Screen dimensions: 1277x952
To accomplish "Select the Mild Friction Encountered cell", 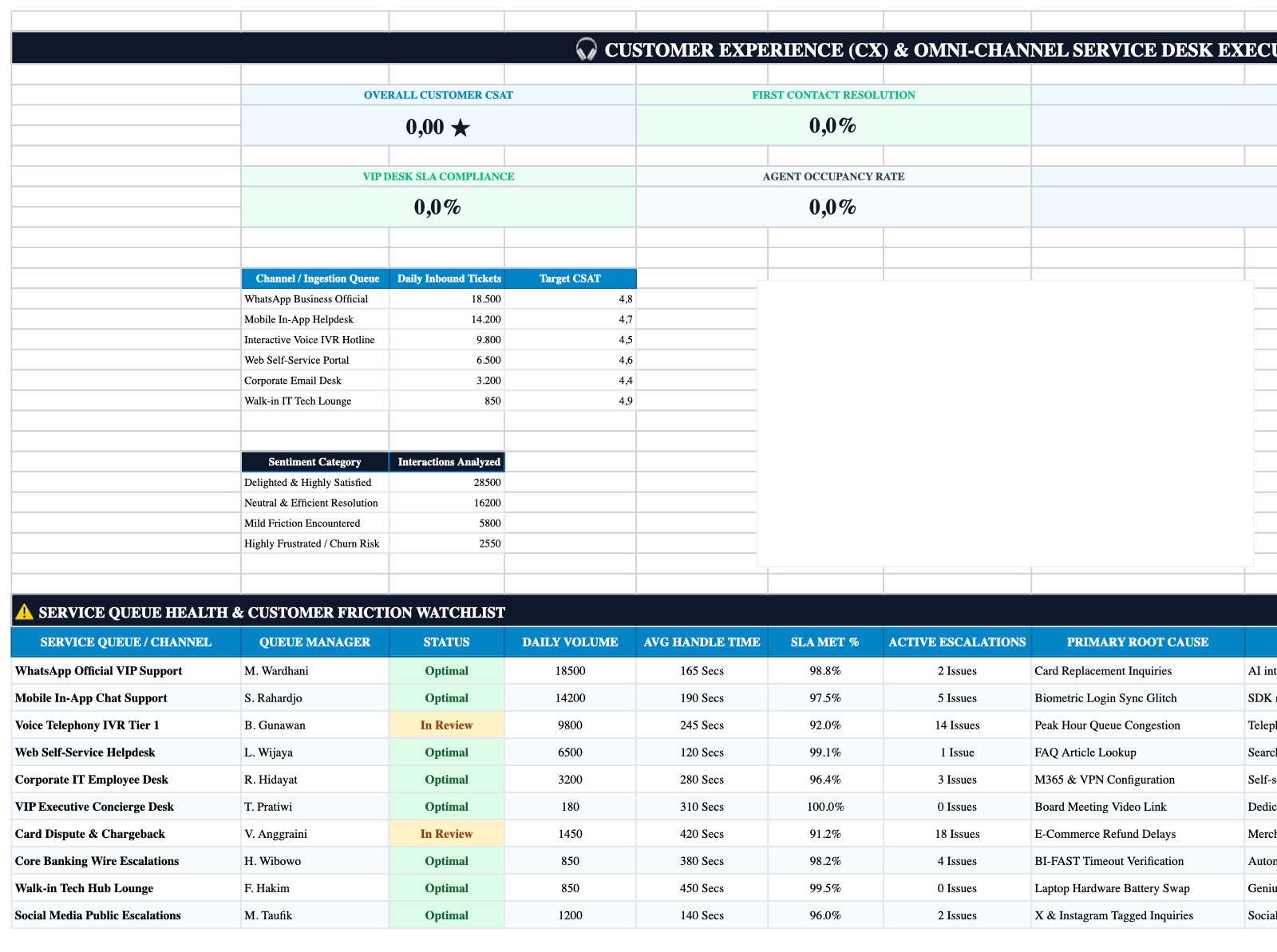I will (x=315, y=523).
